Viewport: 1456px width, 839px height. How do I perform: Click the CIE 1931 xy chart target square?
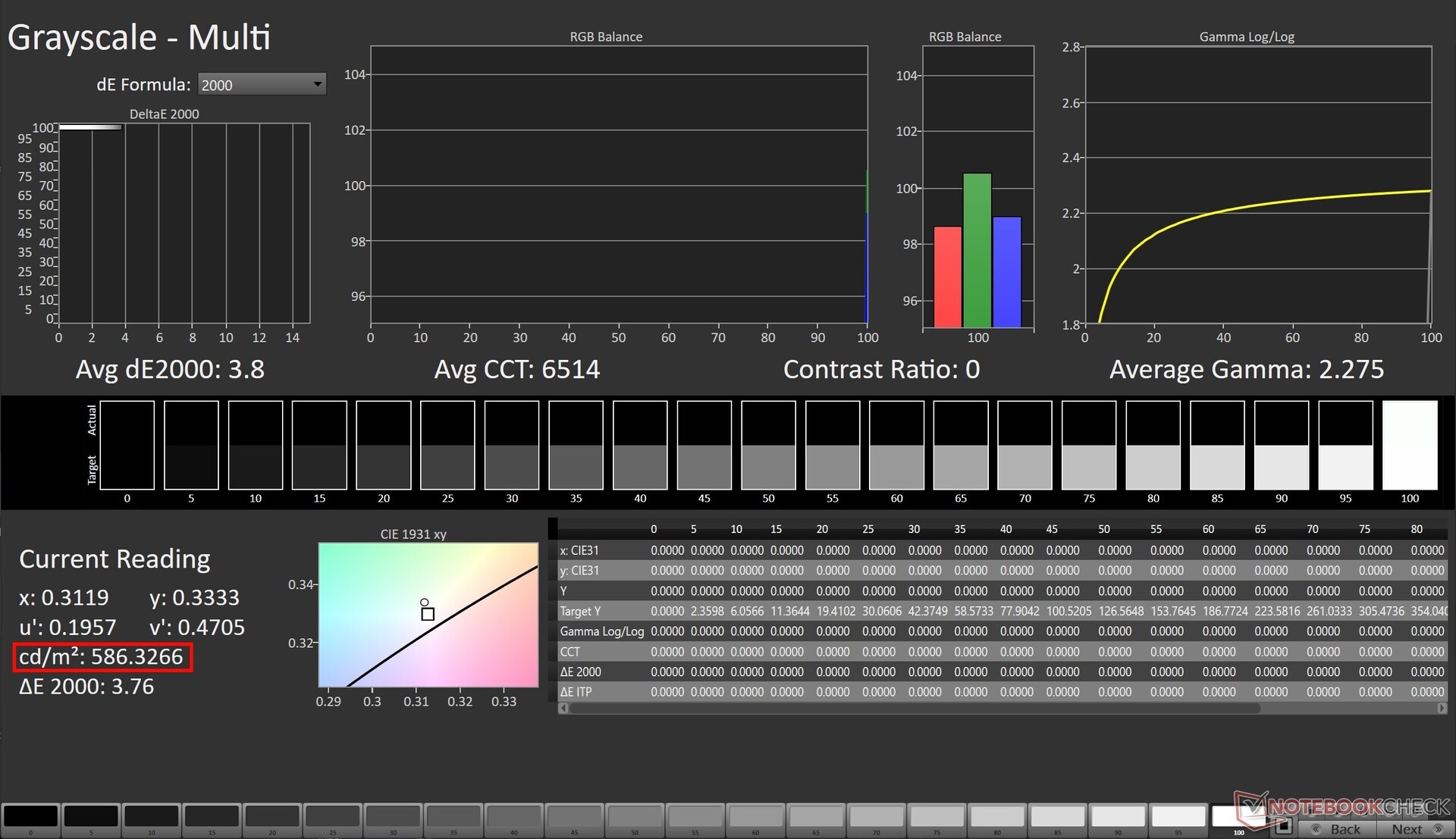428,614
